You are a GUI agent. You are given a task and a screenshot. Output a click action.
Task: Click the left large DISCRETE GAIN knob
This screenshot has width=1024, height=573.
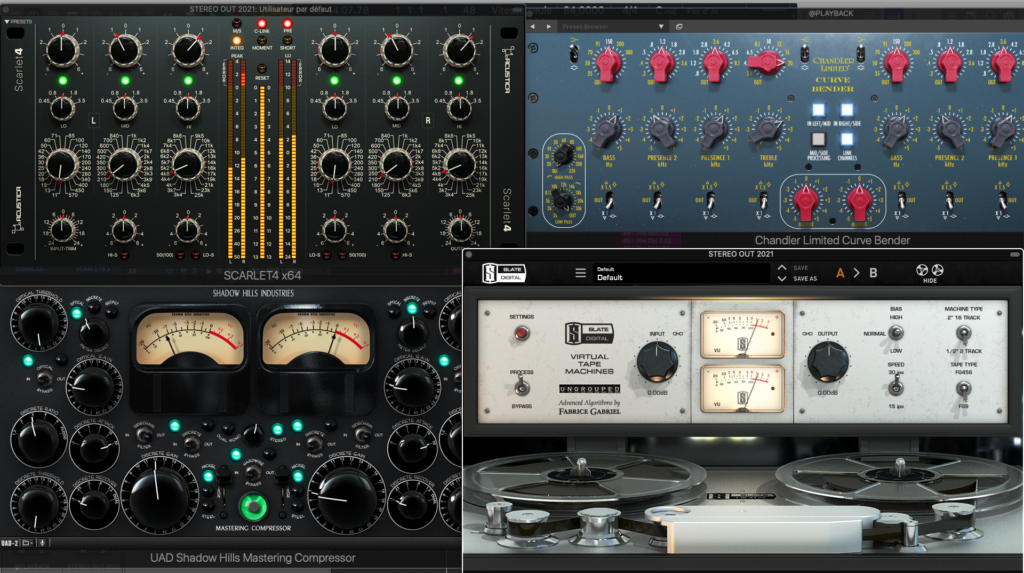(157, 497)
